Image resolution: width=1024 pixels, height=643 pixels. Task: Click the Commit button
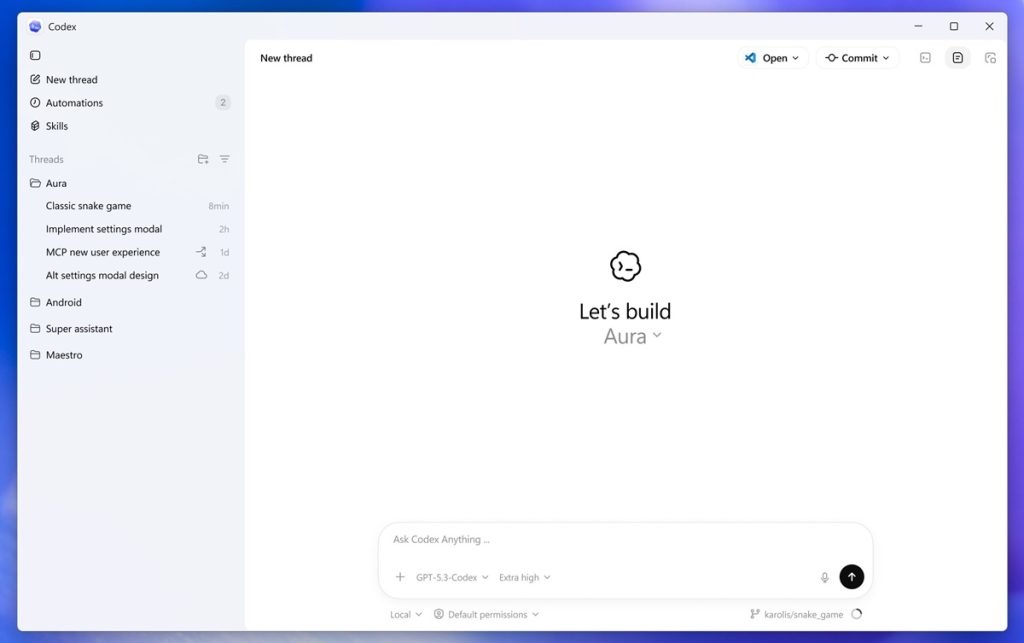[857, 58]
